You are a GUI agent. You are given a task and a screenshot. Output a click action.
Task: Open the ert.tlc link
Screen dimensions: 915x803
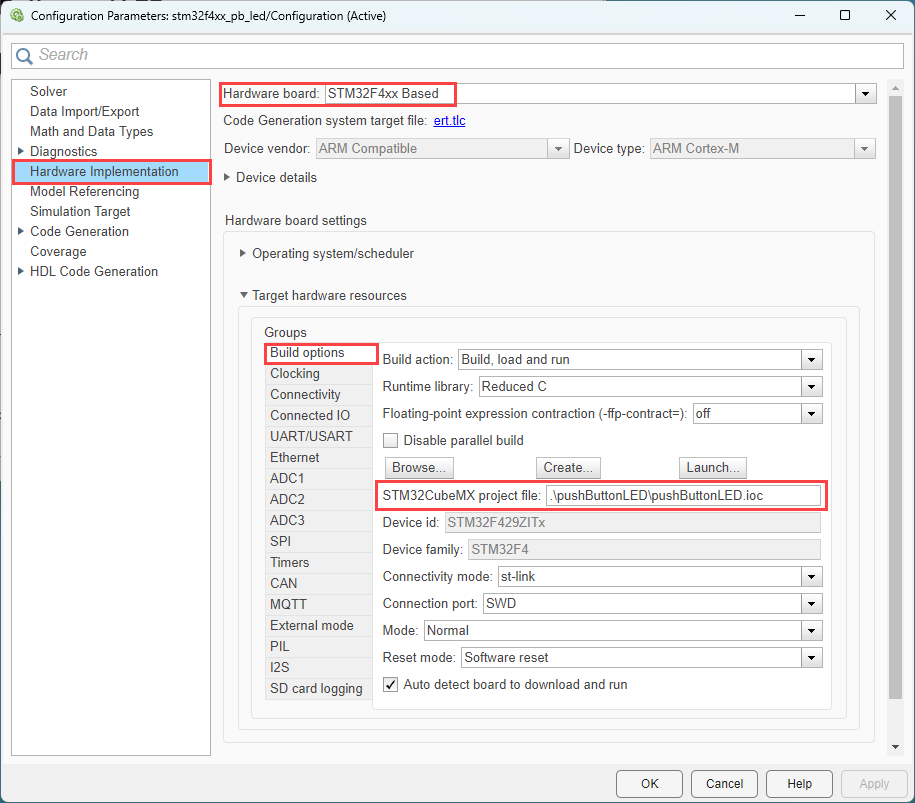pyautogui.click(x=449, y=121)
